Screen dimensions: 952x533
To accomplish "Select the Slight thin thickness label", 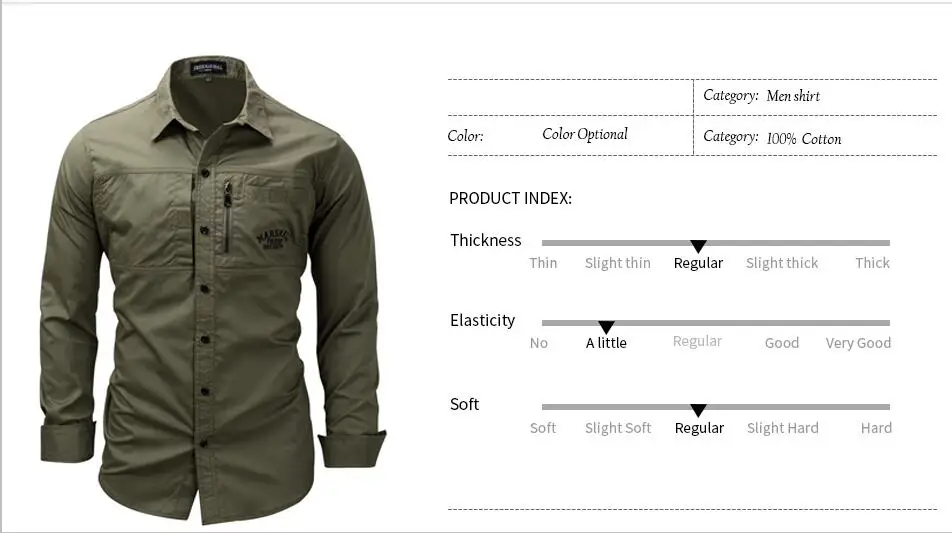I will point(617,263).
